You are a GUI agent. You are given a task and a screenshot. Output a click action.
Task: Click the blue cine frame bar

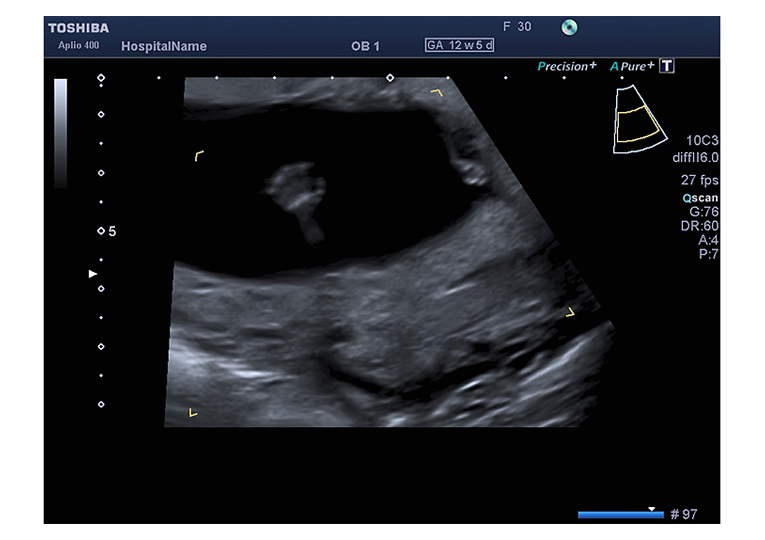[x=620, y=514]
